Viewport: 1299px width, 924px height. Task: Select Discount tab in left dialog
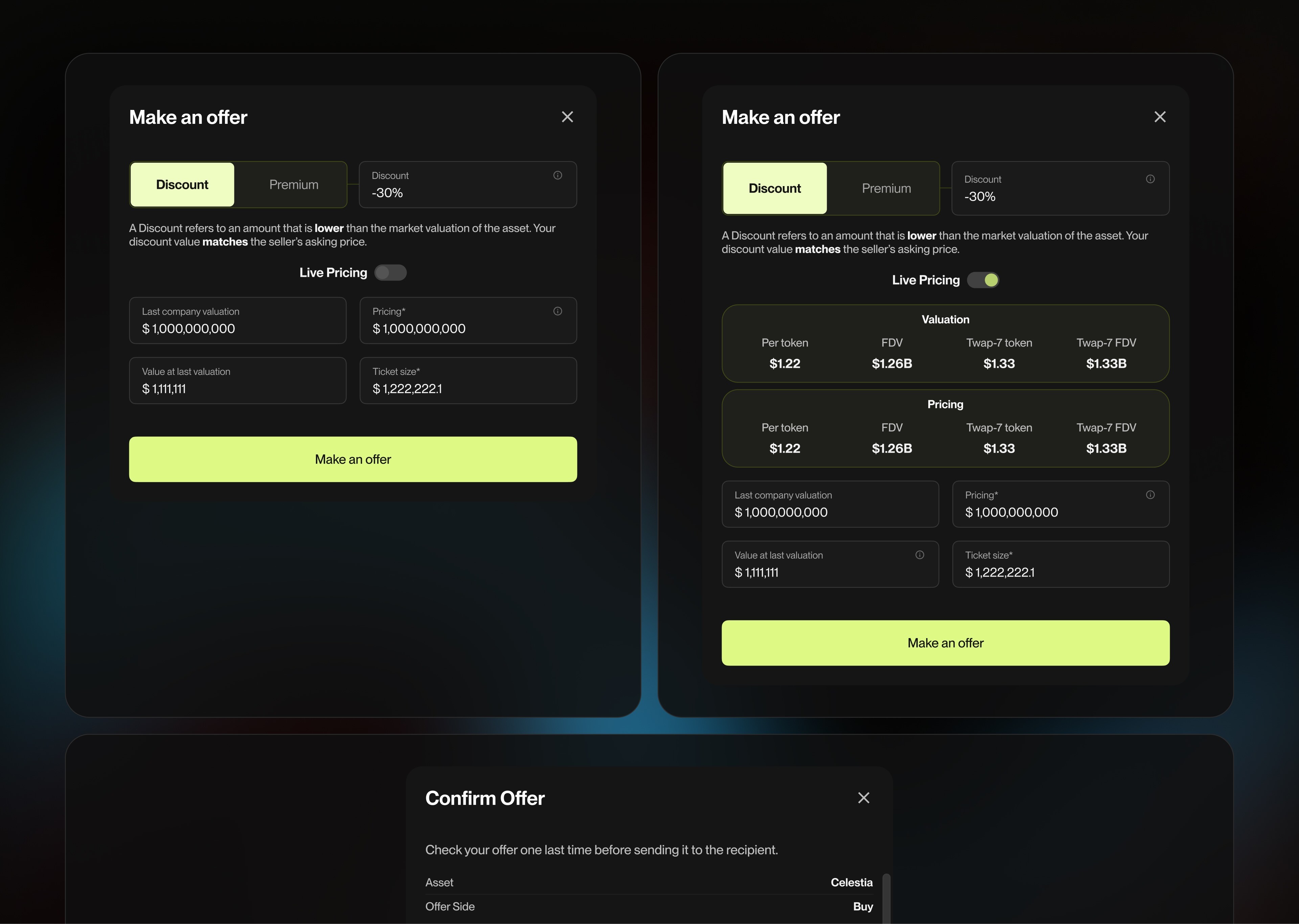click(183, 185)
